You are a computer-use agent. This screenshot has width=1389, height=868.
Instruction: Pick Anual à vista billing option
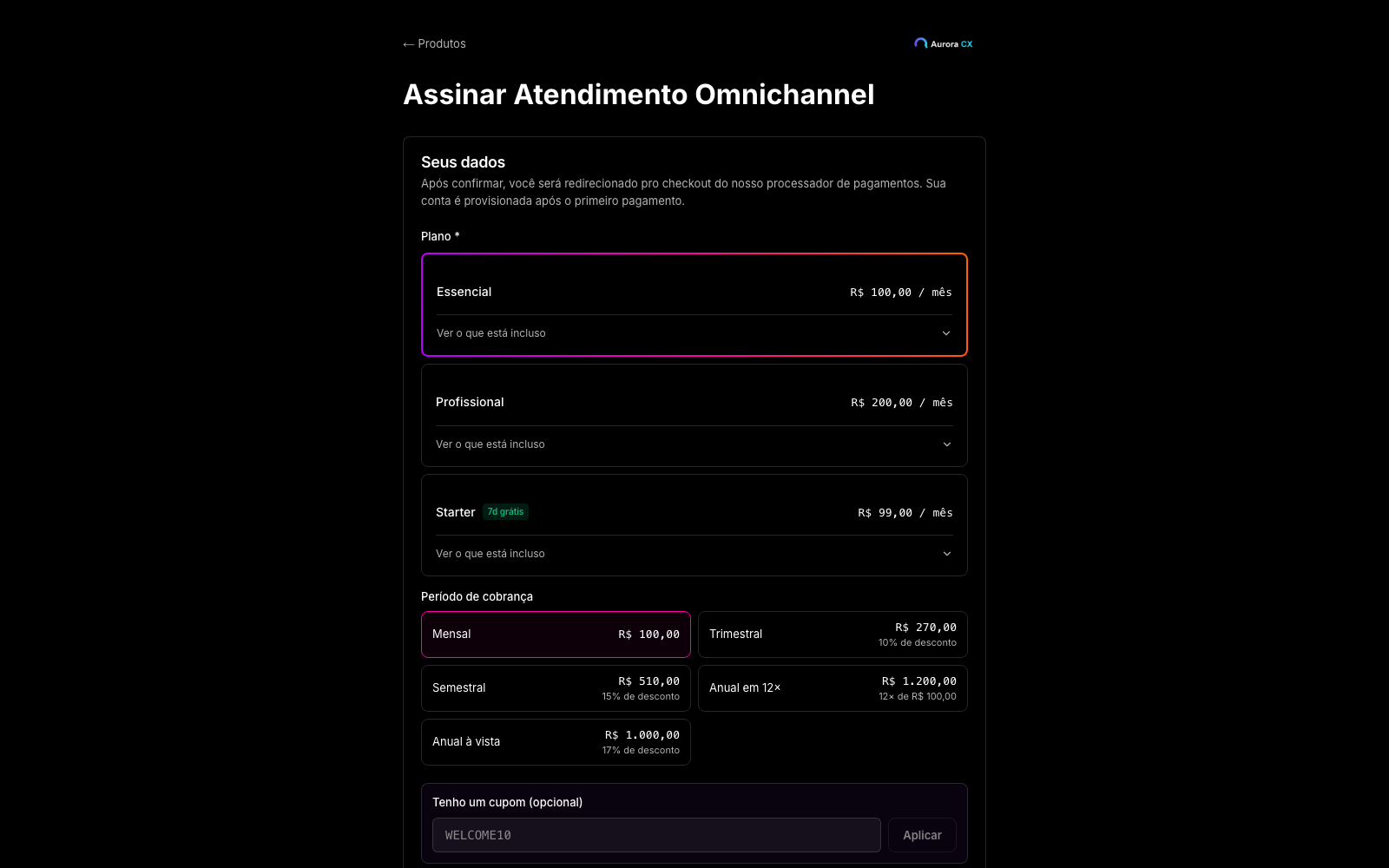pos(556,742)
